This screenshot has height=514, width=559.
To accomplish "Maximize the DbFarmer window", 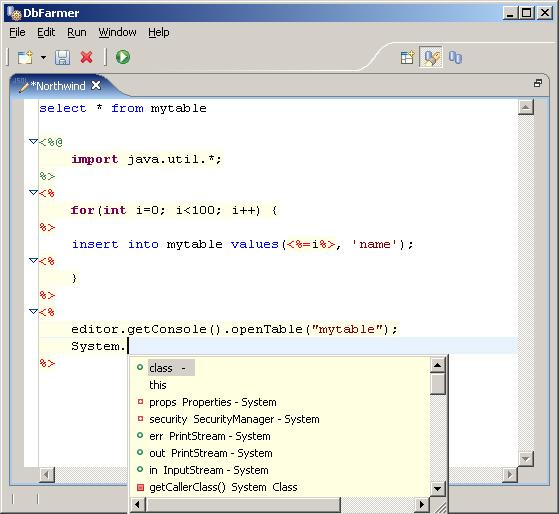I will 527,13.
